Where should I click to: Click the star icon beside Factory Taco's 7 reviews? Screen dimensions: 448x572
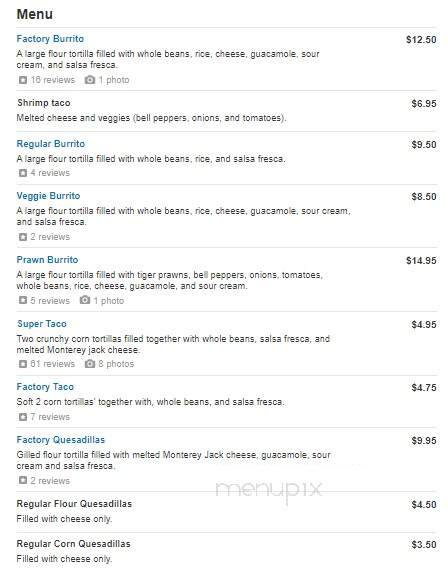(x=23, y=417)
